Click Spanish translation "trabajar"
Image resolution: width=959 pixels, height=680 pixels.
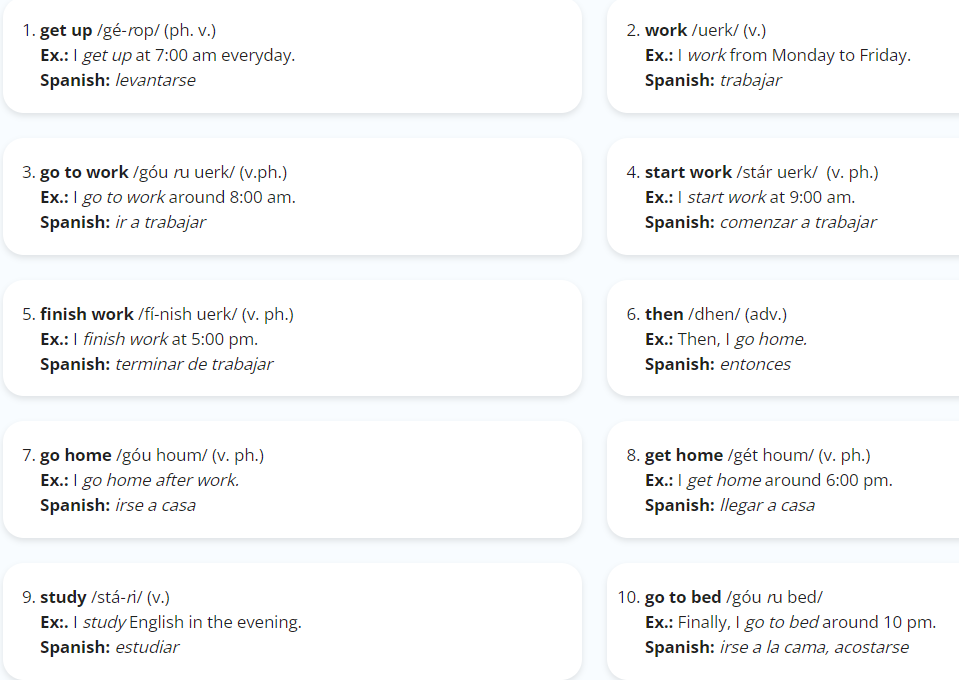point(750,81)
